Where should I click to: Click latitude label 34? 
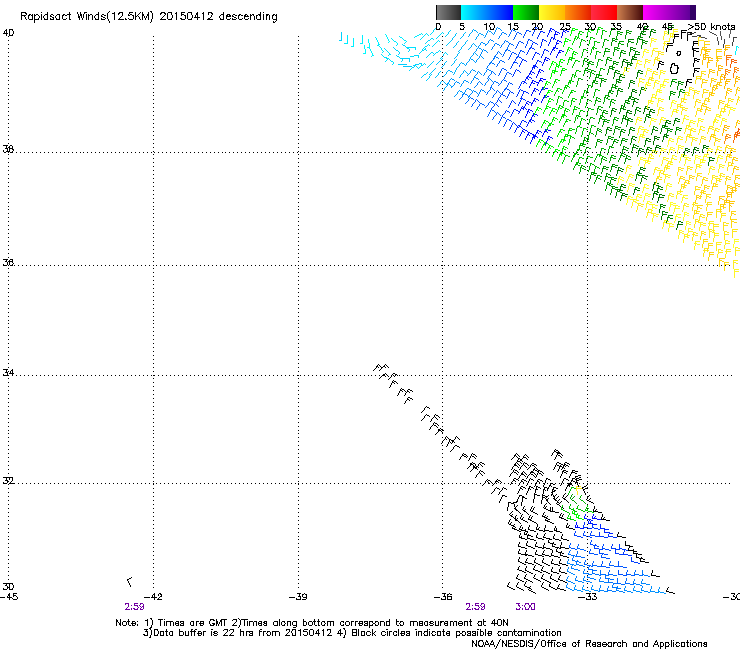click(x=8, y=373)
